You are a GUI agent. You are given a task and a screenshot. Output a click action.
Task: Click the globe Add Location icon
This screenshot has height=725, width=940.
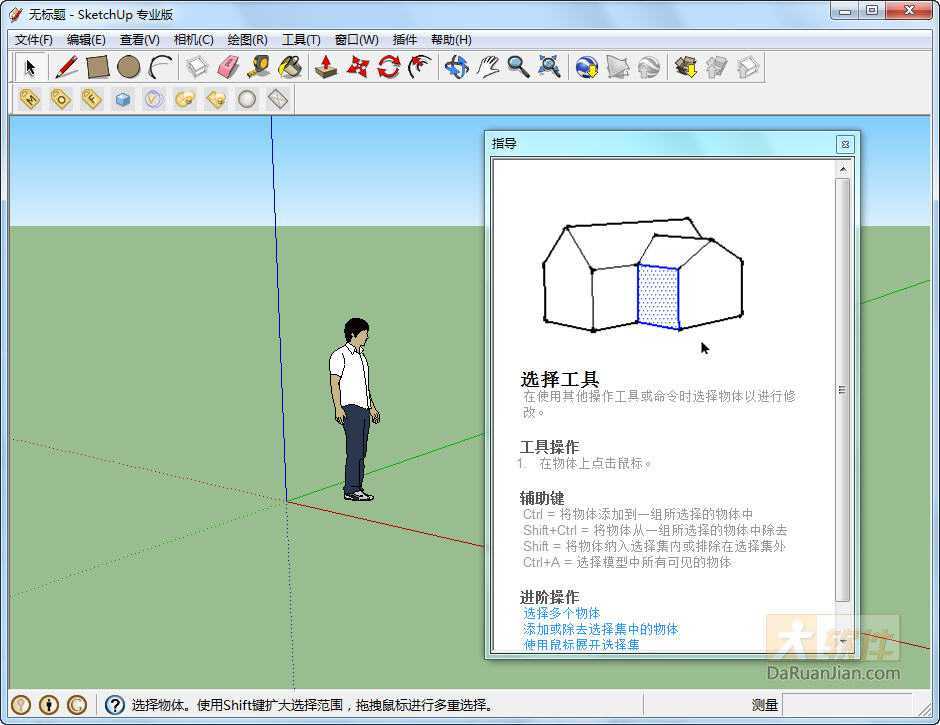[587, 67]
